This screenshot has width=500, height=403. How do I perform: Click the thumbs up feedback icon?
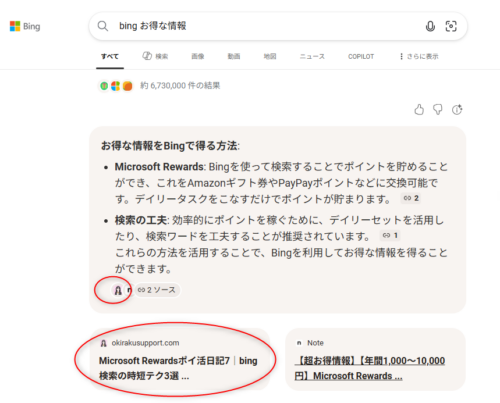click(x=419, y=109)
